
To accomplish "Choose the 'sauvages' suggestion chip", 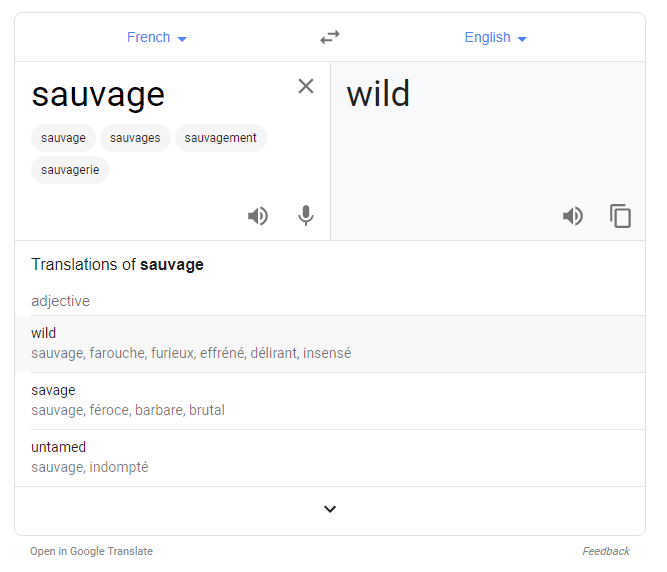I will pyautogui.click(x=135, y=138).
